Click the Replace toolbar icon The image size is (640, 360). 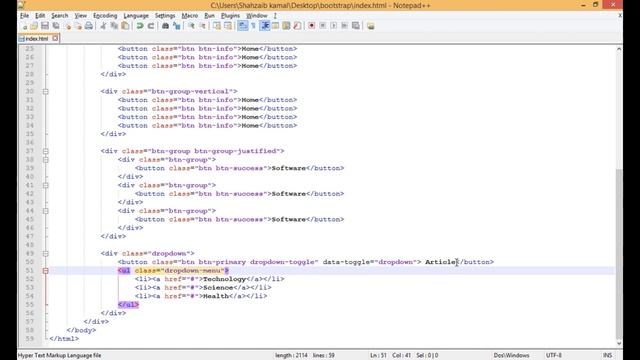coord(176,26)
